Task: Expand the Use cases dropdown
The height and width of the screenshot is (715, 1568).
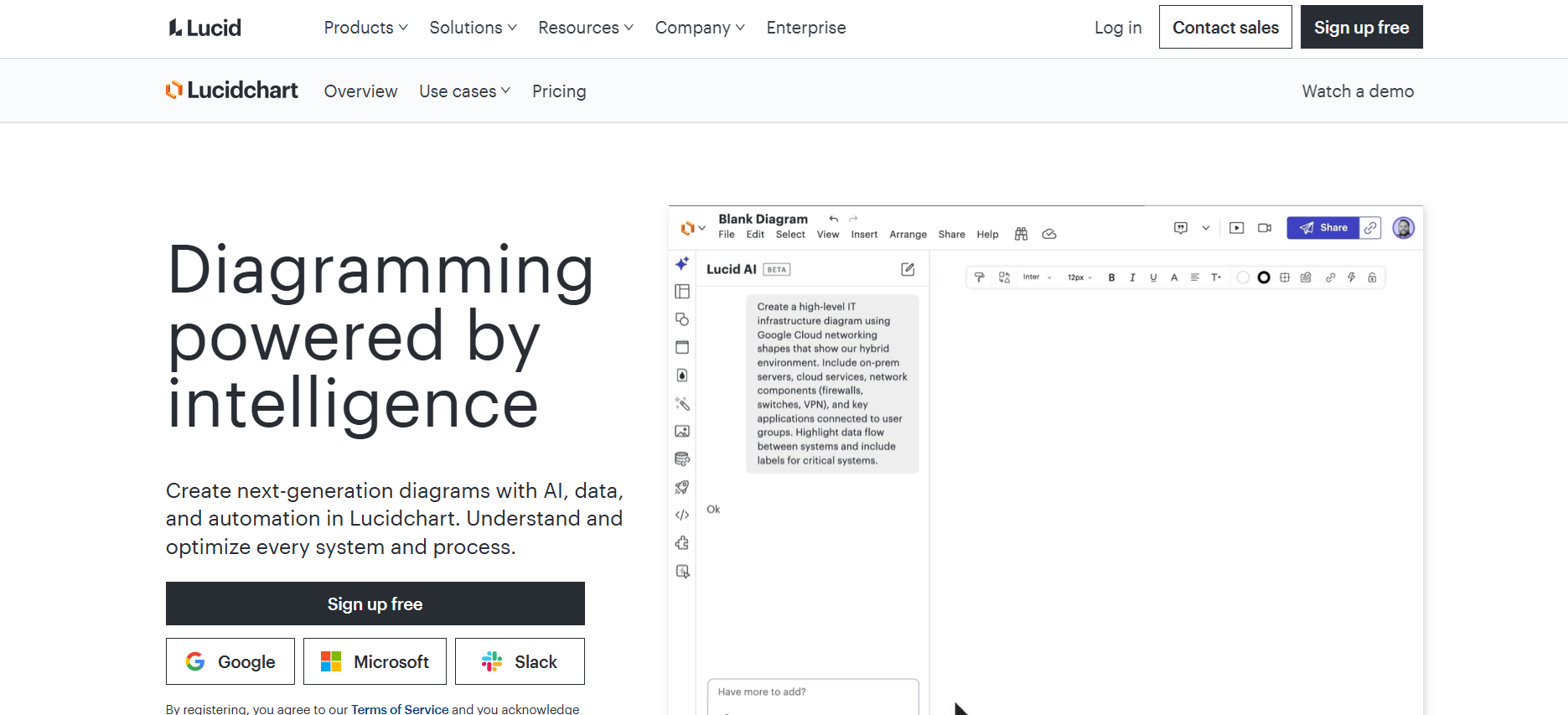Action: pos(465,91)
